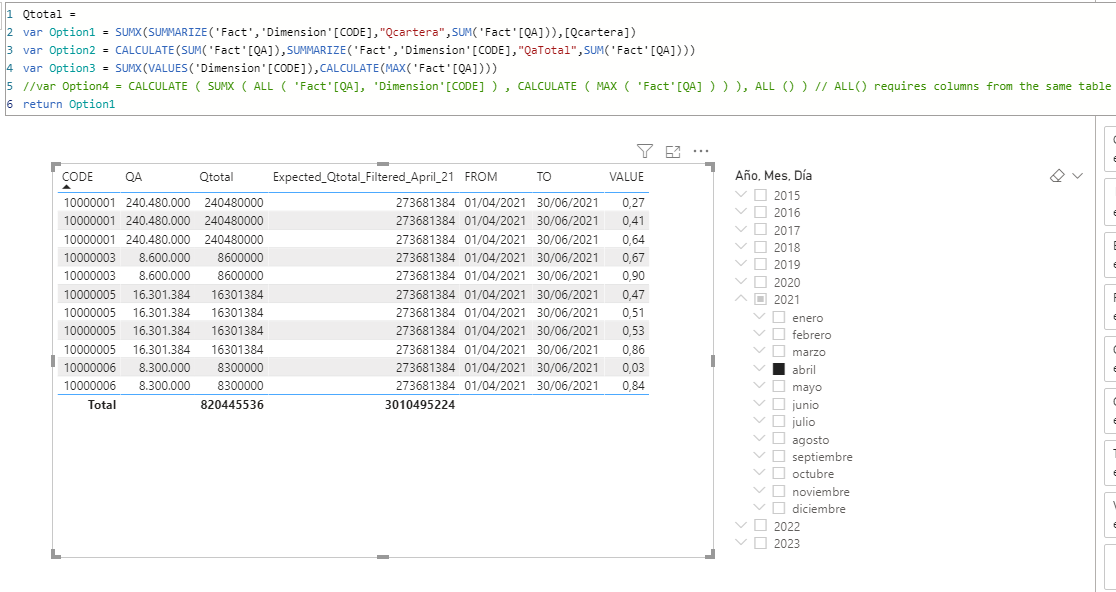This screenshot has width=1116, height=592.
Task: Sort by Expected_Qtotal_Filtered_April_21 column header
Action: point(363,177)
